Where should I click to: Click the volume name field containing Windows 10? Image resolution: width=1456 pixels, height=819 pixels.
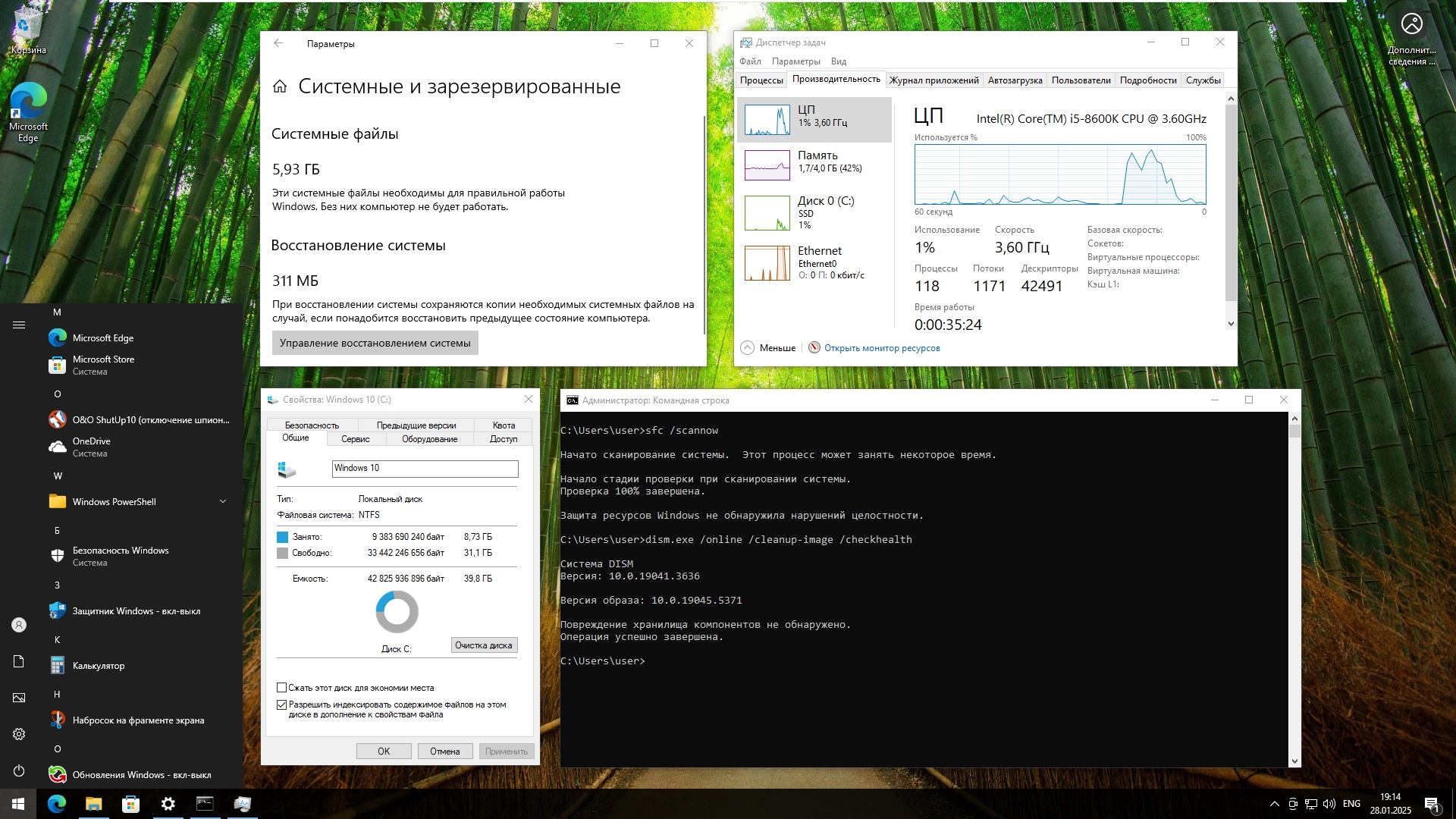pos(425,469)
